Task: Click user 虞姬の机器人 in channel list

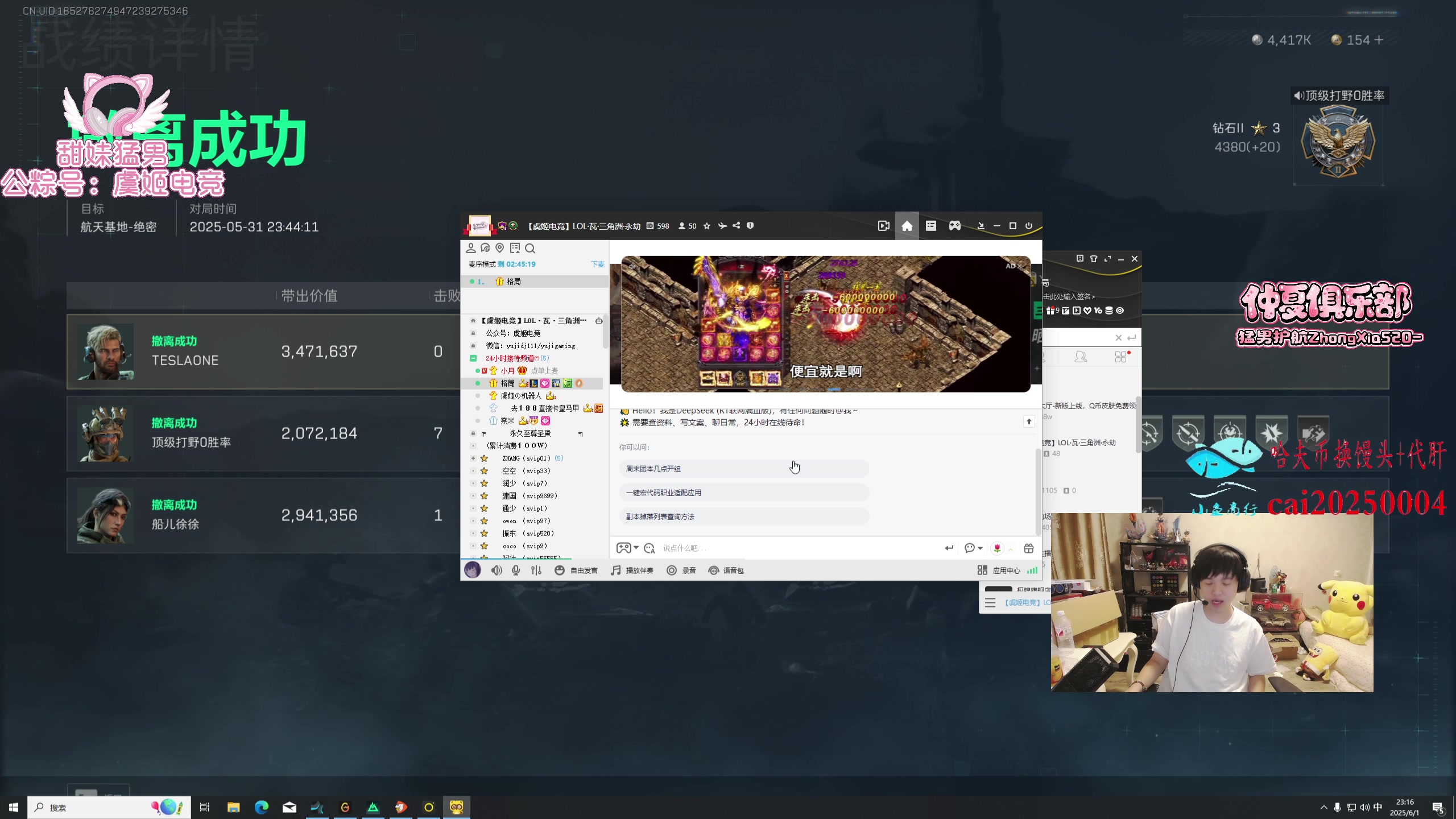Action: (521, 396)
